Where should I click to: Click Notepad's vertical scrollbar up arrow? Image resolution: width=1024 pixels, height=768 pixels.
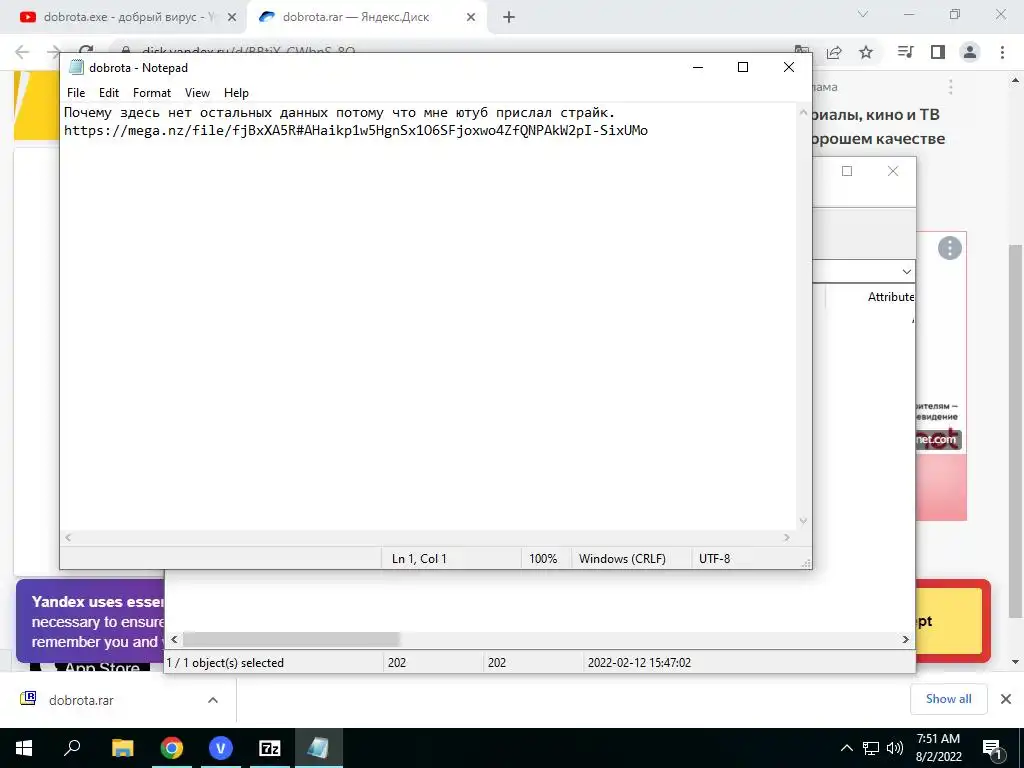(x=803, y=112)
